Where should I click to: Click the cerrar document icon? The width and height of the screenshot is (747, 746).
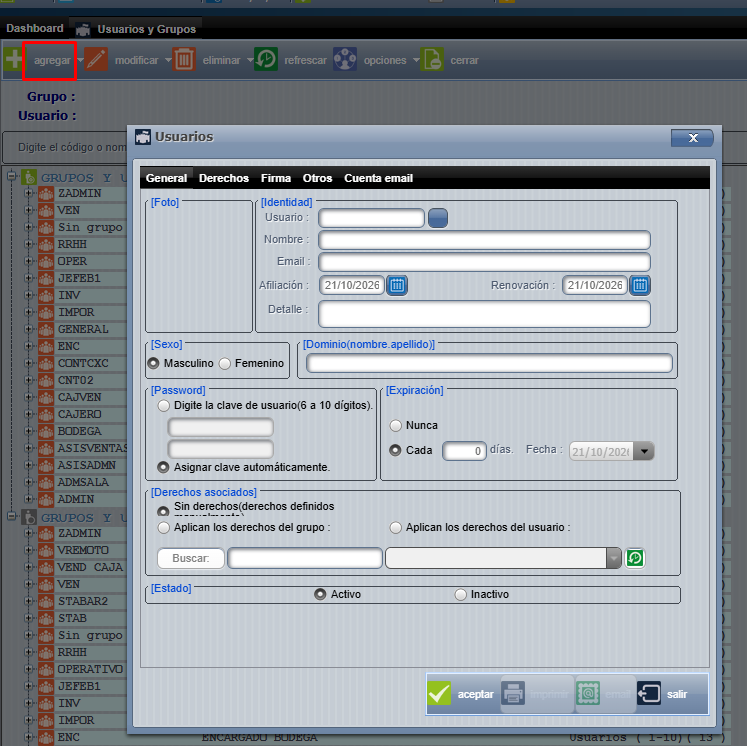click(432, 60)
